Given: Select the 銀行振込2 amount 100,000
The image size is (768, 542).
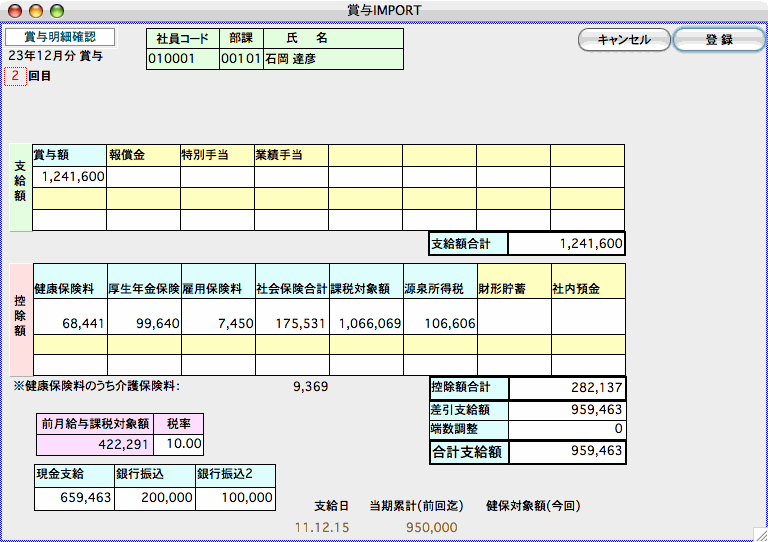Looking at the screenshot, I should (x=235, y=497).
